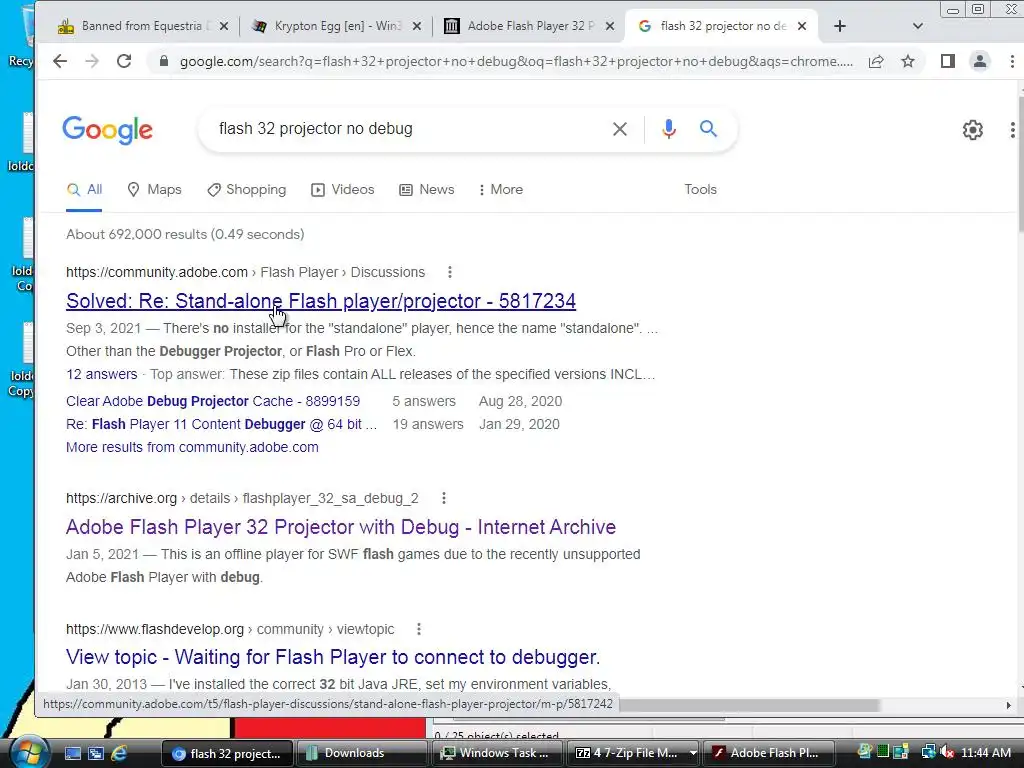
Task: Select the Maps search filter
Action: tap(154, 189)
